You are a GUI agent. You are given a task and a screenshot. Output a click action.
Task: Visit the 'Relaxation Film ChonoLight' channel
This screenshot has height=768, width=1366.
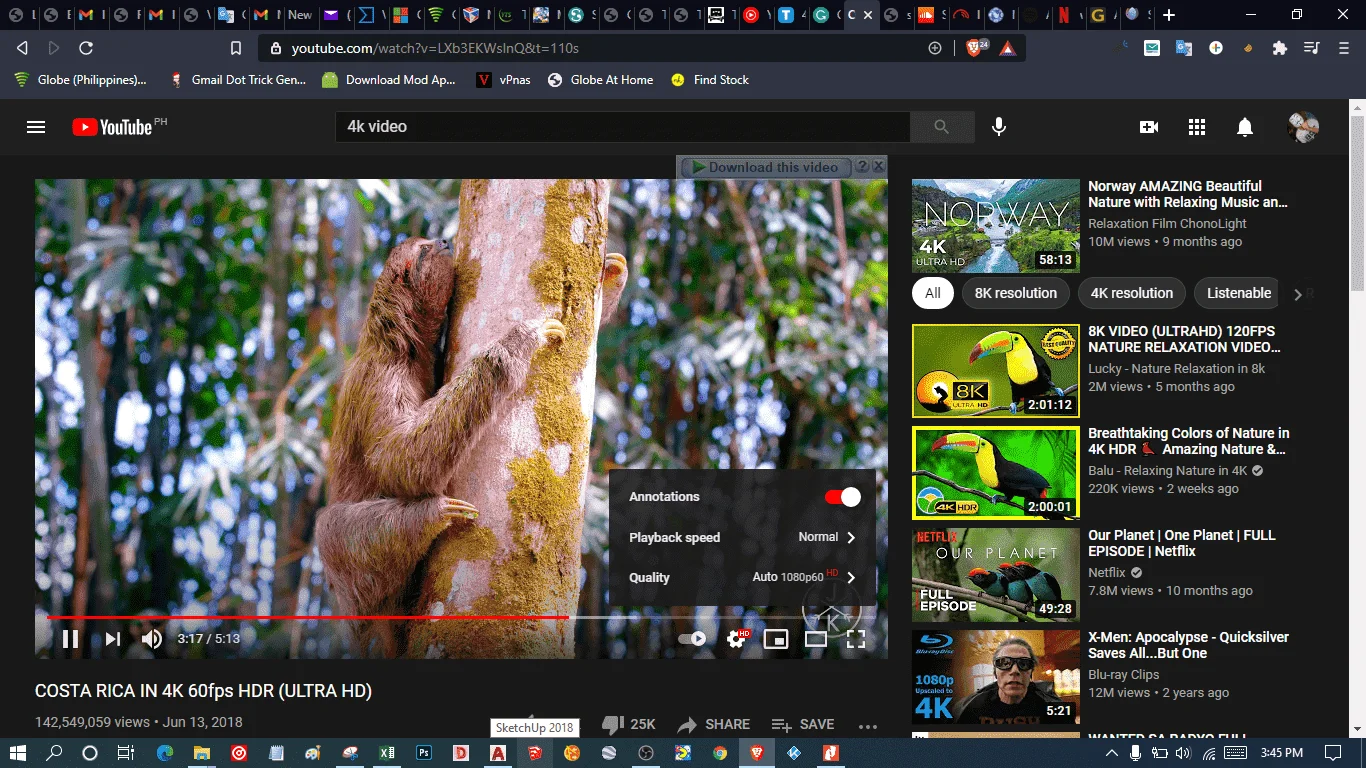coord(1168,224)
